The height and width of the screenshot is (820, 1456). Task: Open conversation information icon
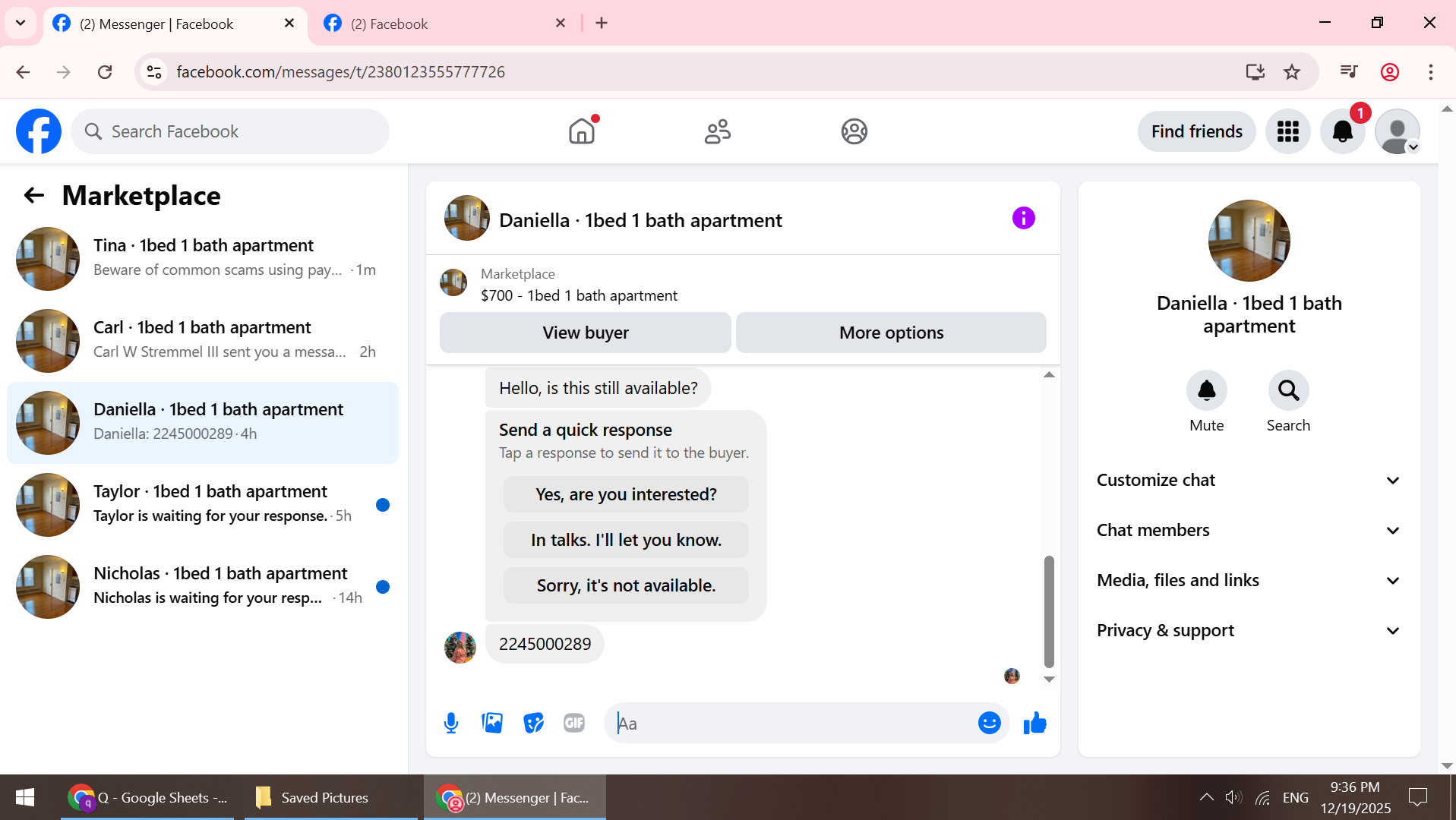1024,219
